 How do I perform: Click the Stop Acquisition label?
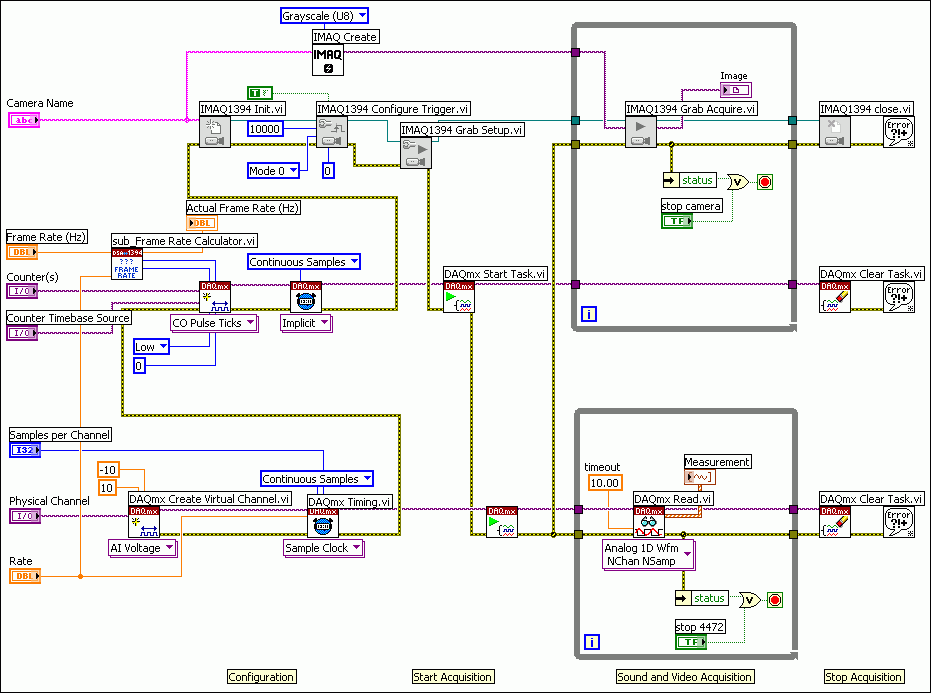tap(863, 677)
